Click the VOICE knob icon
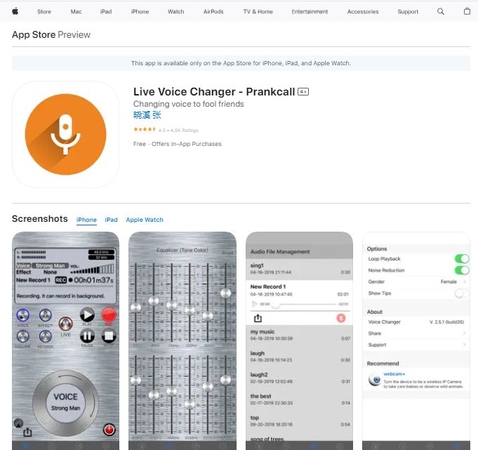The height and width of the screenshot is (450, 478). pyautogui.click(x=23, y=315)
